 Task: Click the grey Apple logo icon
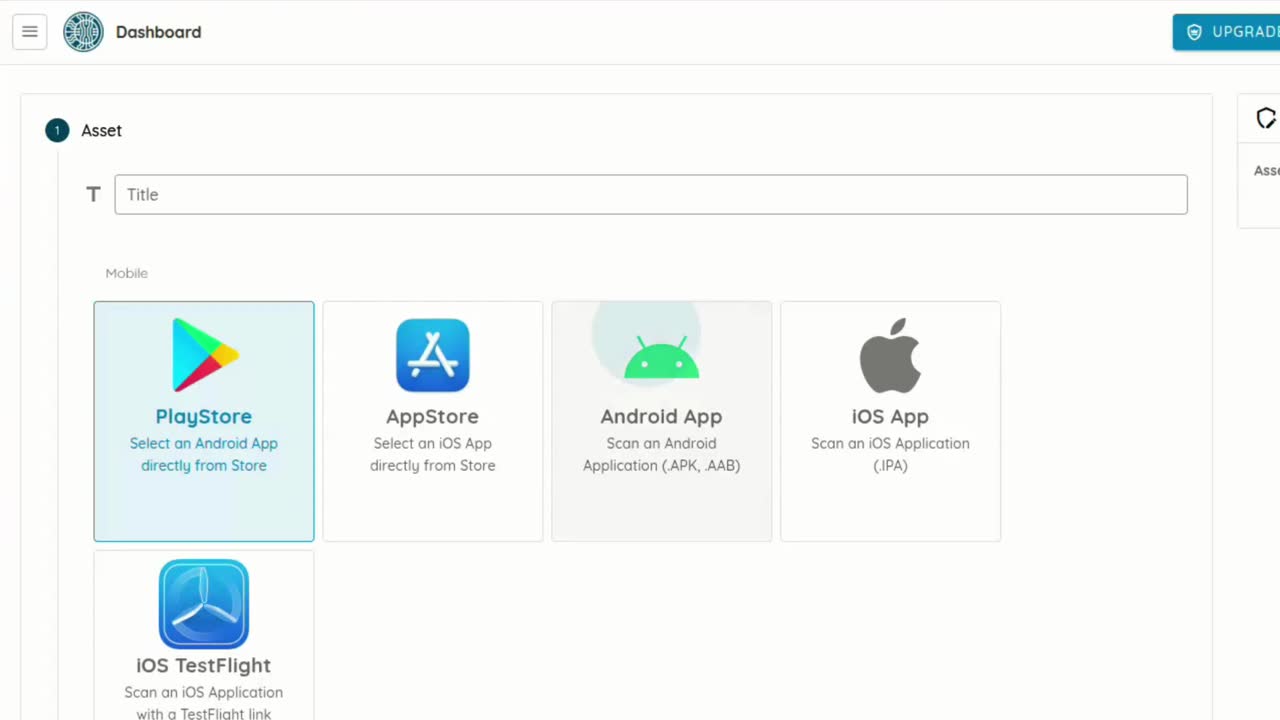(890, 356)
